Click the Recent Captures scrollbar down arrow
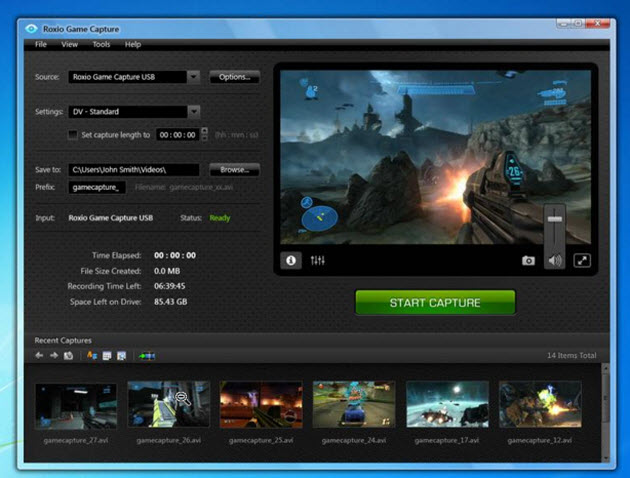 605,458
